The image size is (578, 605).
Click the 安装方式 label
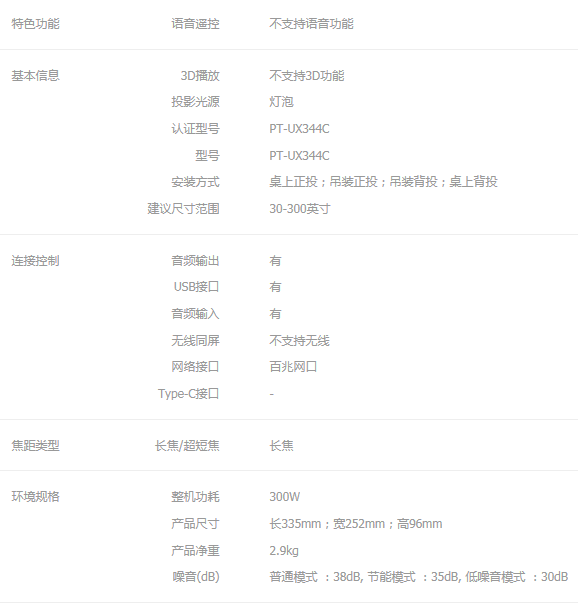tap(195, 182)
